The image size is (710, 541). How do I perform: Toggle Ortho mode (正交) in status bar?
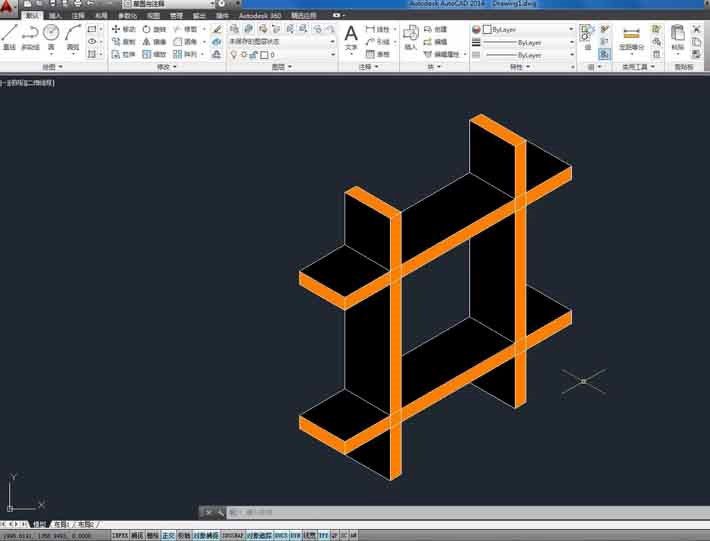pyautogui.click(x=168, y=536)
